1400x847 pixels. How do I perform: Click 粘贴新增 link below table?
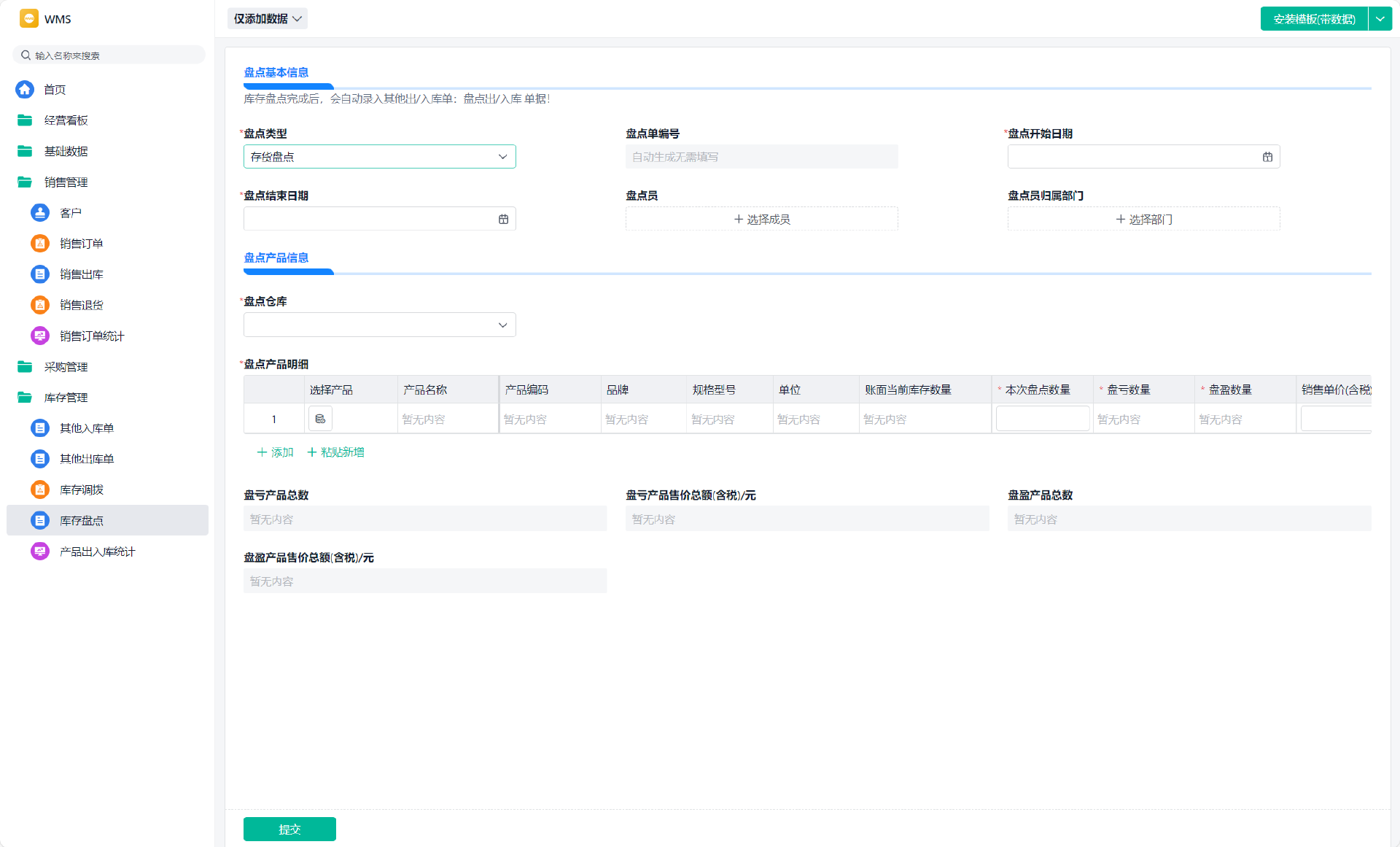coord(335,452)
